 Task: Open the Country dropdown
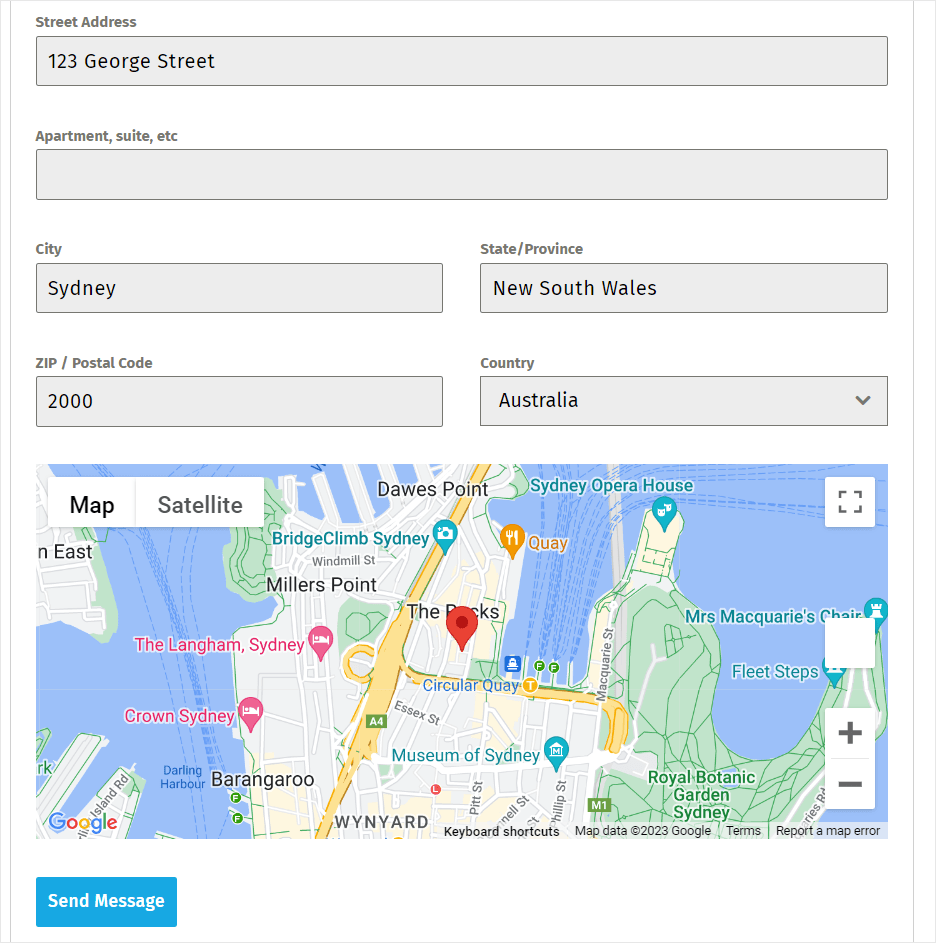(683, 400)
